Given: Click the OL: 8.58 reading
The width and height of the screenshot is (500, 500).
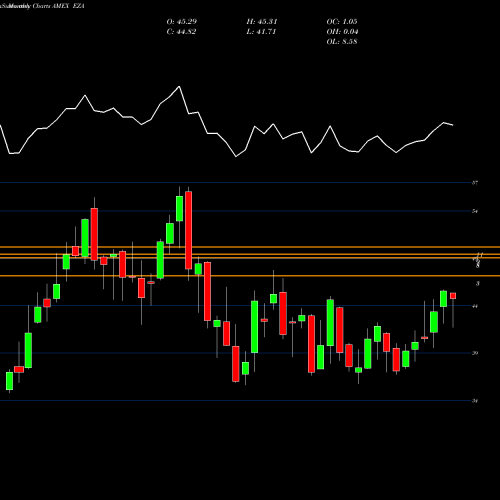Looking at the screenshot, I should (x=342, y=42).
